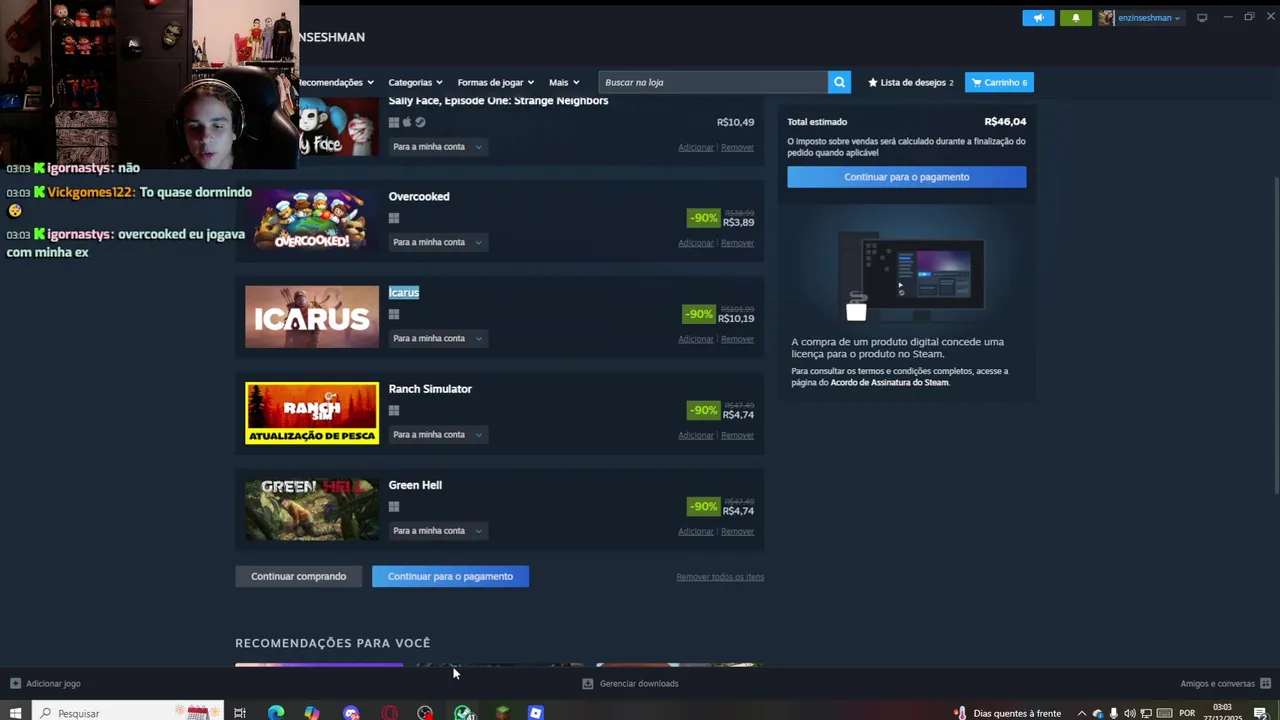The height and width of the screenshot is (720, 1280).
Task: Click Remover todos os itens link
Action: pyautogui.click(x=720, y=577)
